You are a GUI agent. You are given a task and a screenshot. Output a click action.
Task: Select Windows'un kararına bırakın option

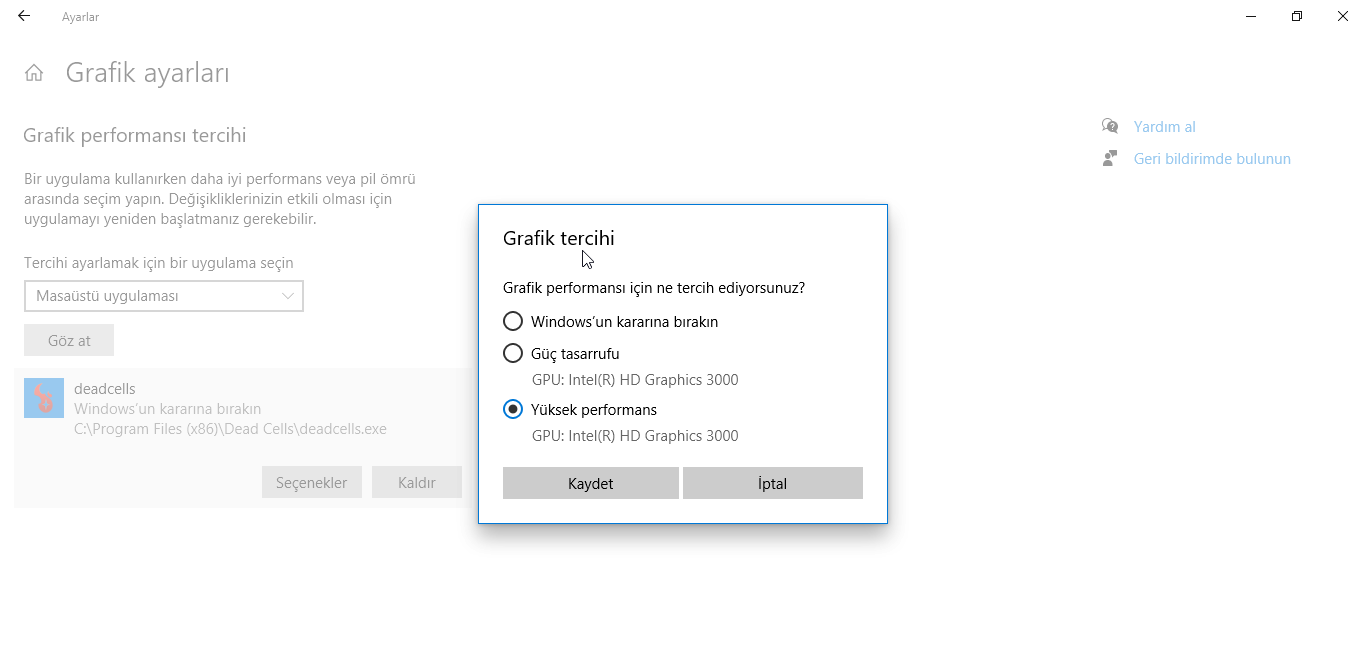(x=513, y=322)
